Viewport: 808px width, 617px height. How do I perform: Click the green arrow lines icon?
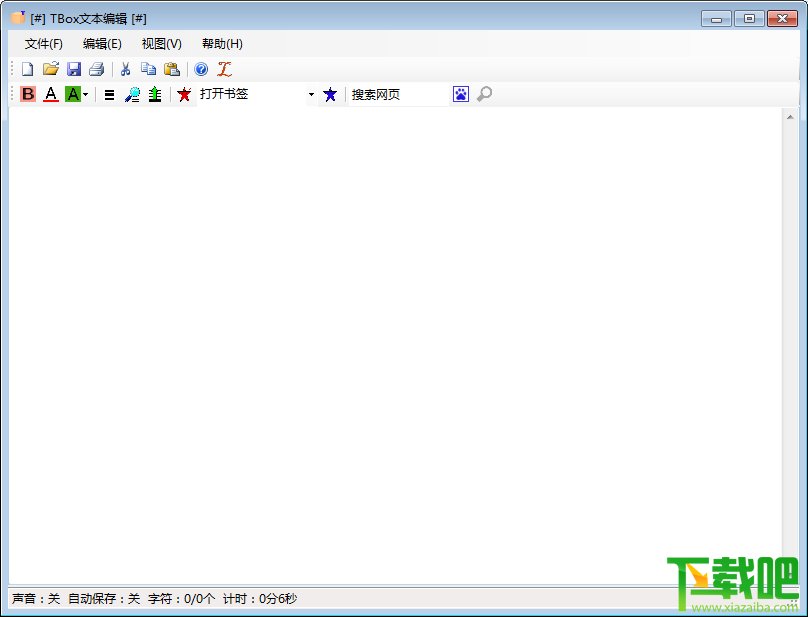(155, 94)
